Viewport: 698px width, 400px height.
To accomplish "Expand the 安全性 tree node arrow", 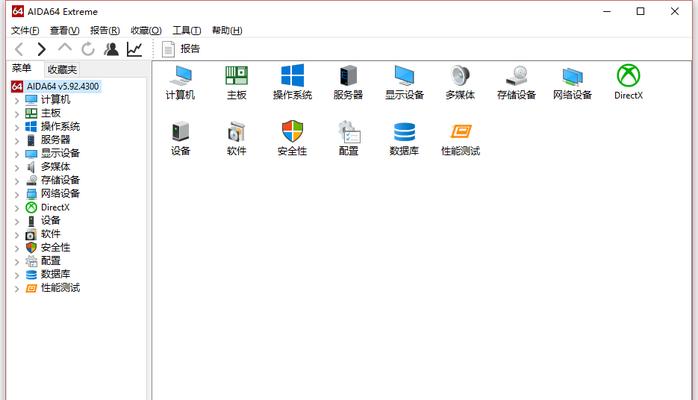I will [x=17, y=248].
